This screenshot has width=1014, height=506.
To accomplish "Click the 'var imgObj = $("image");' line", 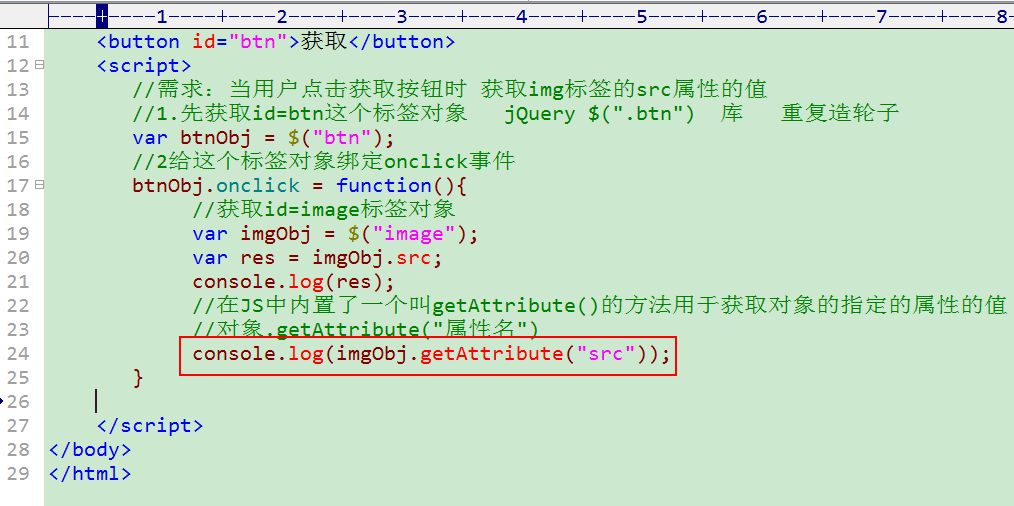I will click(x=335, y=234).
